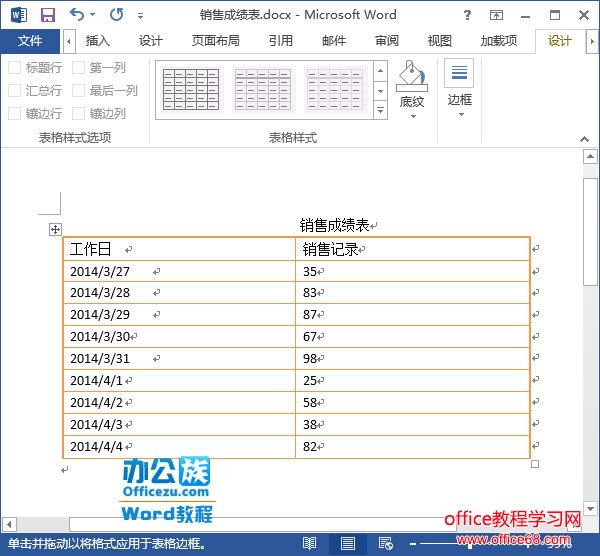Click the 销售成绩表 title text
Viewport: 600px width, 556px height.
[x=334, y=225]
